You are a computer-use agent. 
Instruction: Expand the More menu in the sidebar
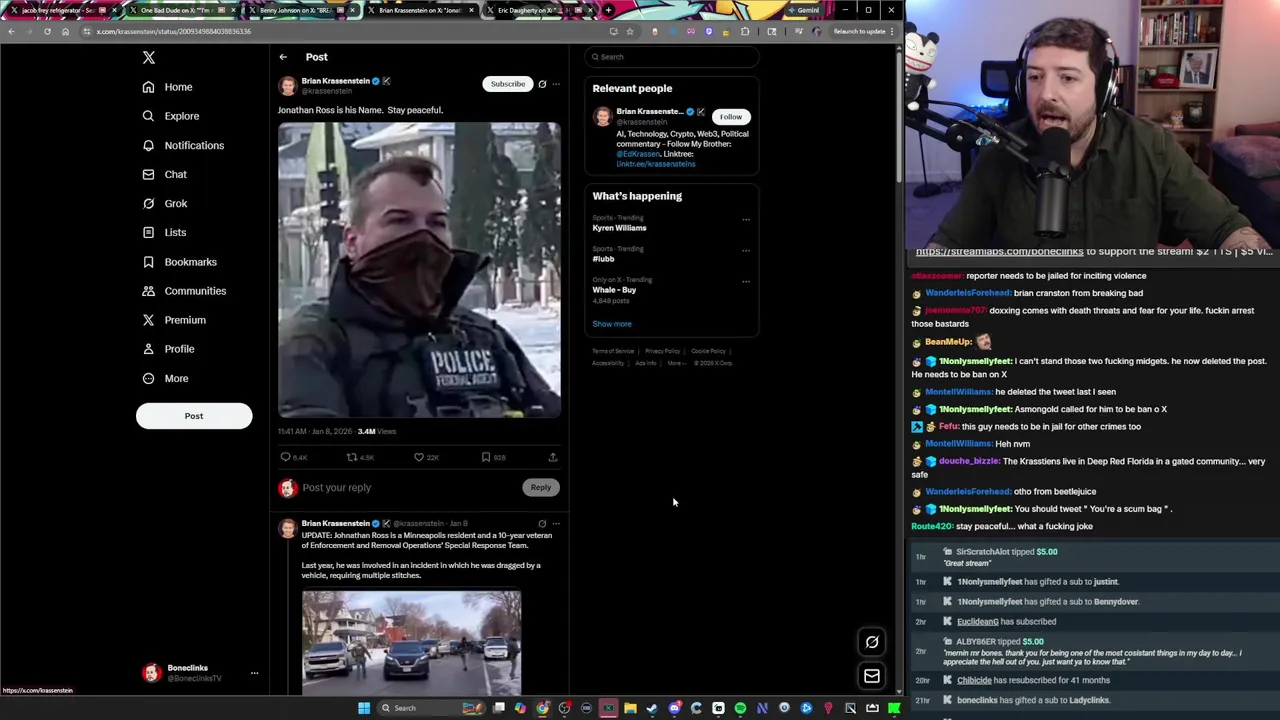click(164, 378)
